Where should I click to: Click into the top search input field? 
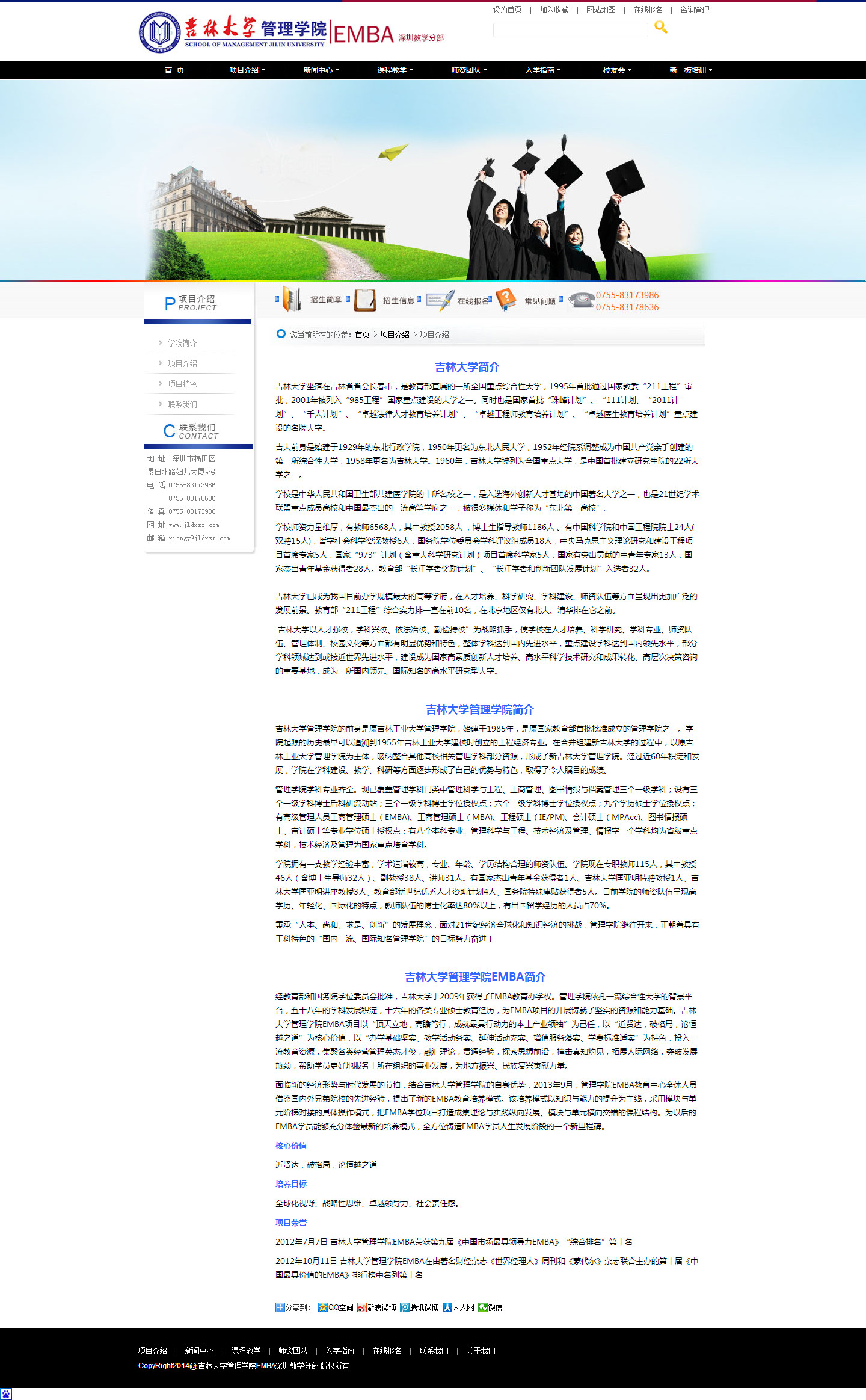570,29
